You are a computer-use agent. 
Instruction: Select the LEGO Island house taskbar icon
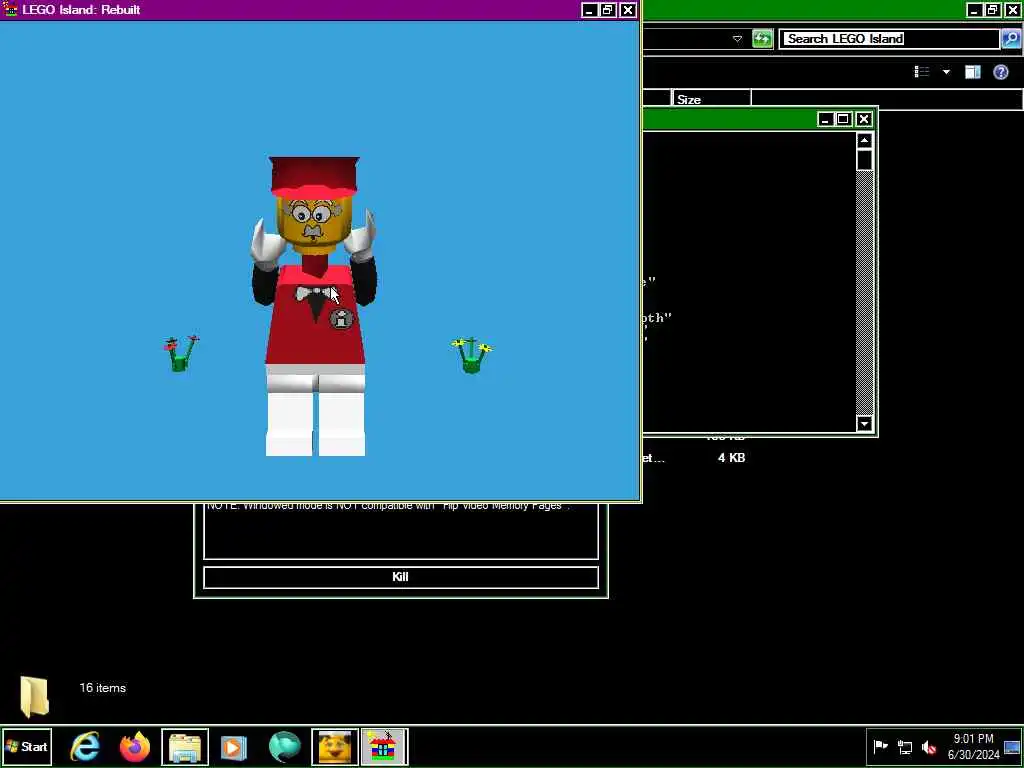point(384,746)
